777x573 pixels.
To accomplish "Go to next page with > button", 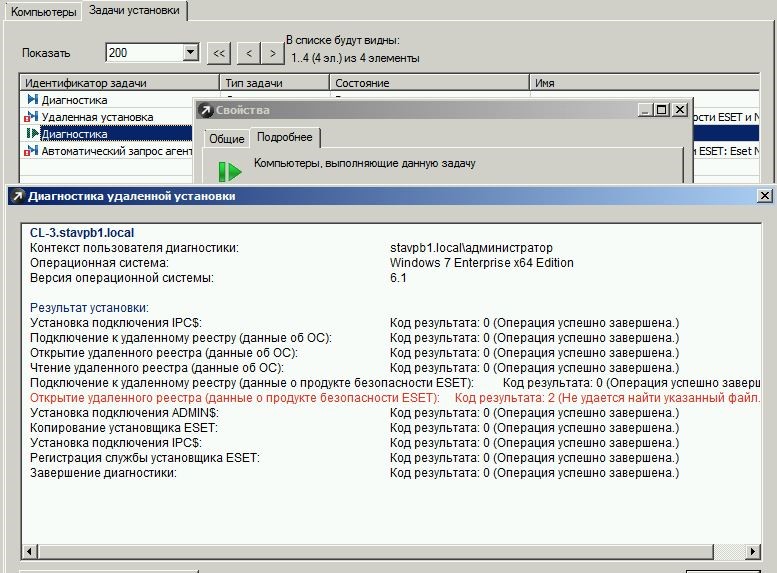I will pos(273,53).
